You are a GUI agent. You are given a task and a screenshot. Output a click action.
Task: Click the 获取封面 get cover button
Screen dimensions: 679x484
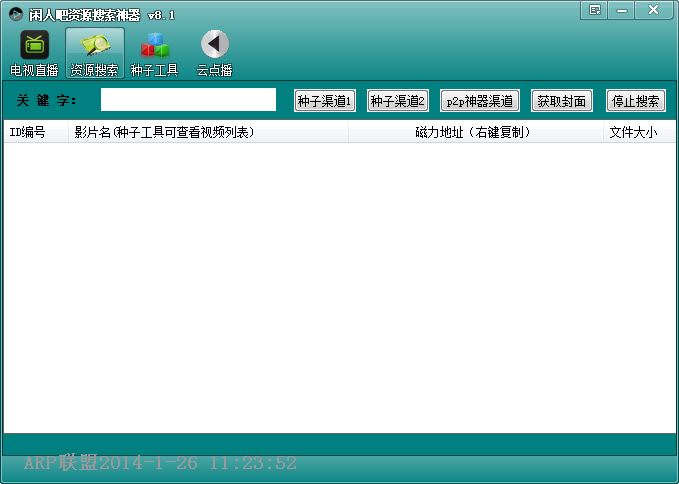(x=561, y=101)
